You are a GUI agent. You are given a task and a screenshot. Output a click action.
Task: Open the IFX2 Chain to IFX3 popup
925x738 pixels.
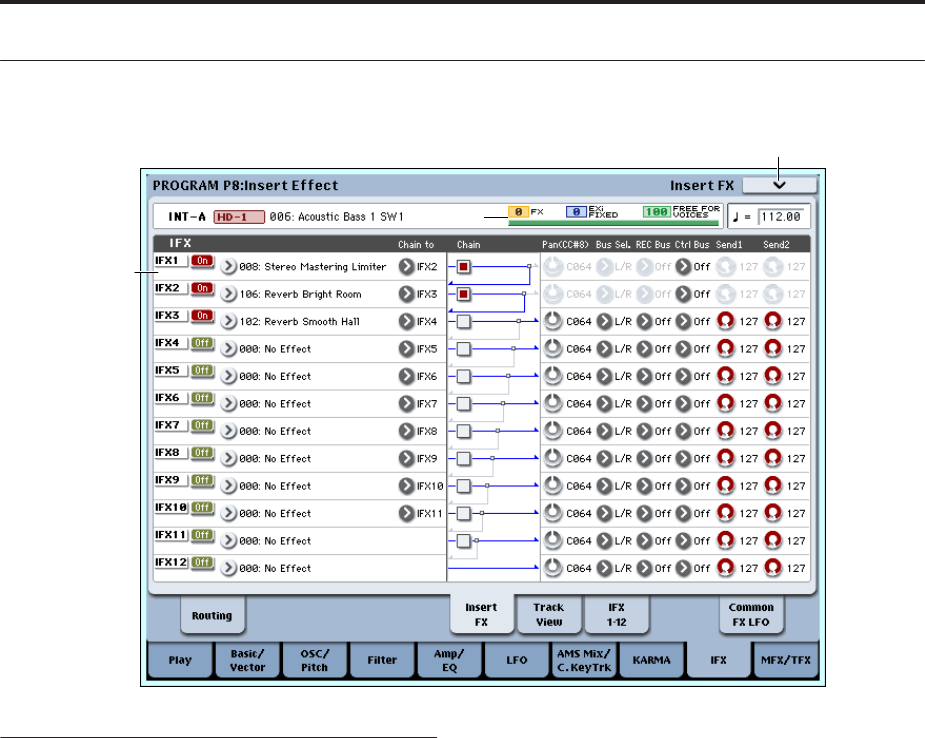coord(406,295)
